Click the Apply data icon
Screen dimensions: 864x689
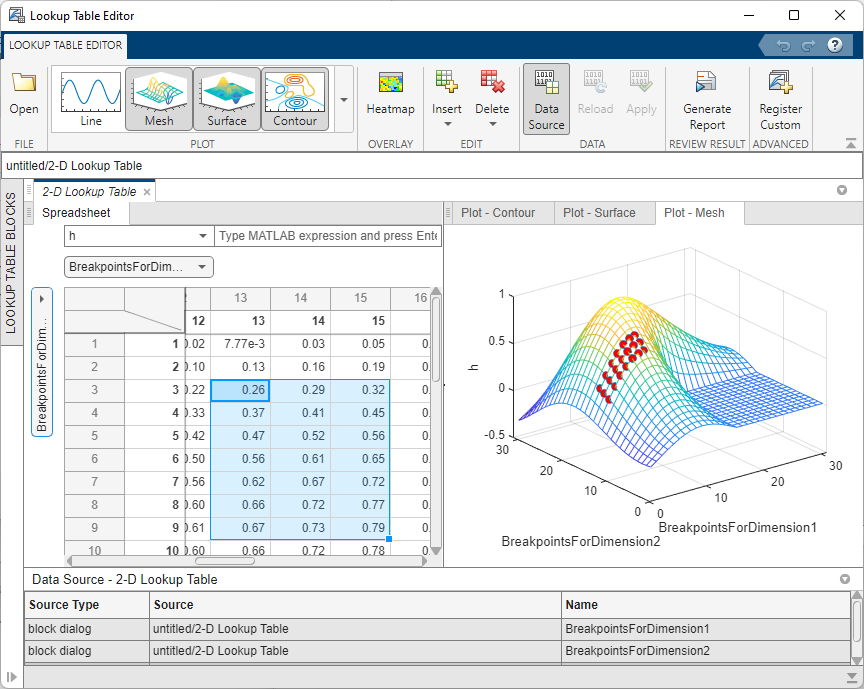click(641, 82)
